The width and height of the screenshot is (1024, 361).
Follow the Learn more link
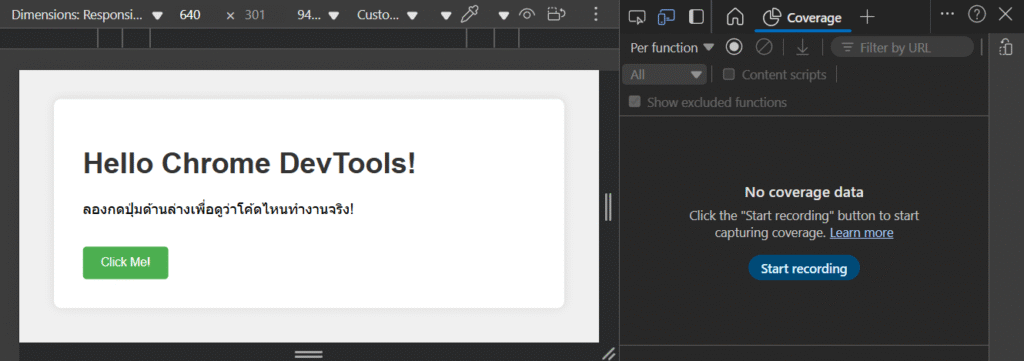[x=861, y=232]
